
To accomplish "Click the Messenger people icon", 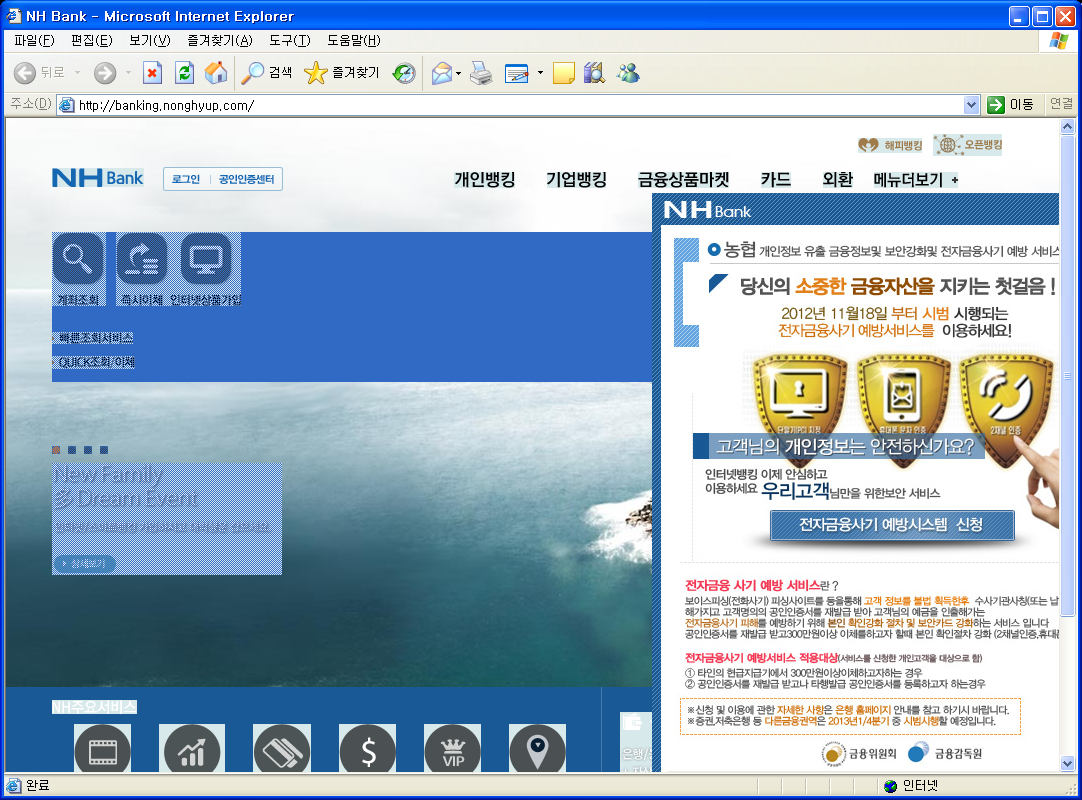I will [x=628, y=72].
